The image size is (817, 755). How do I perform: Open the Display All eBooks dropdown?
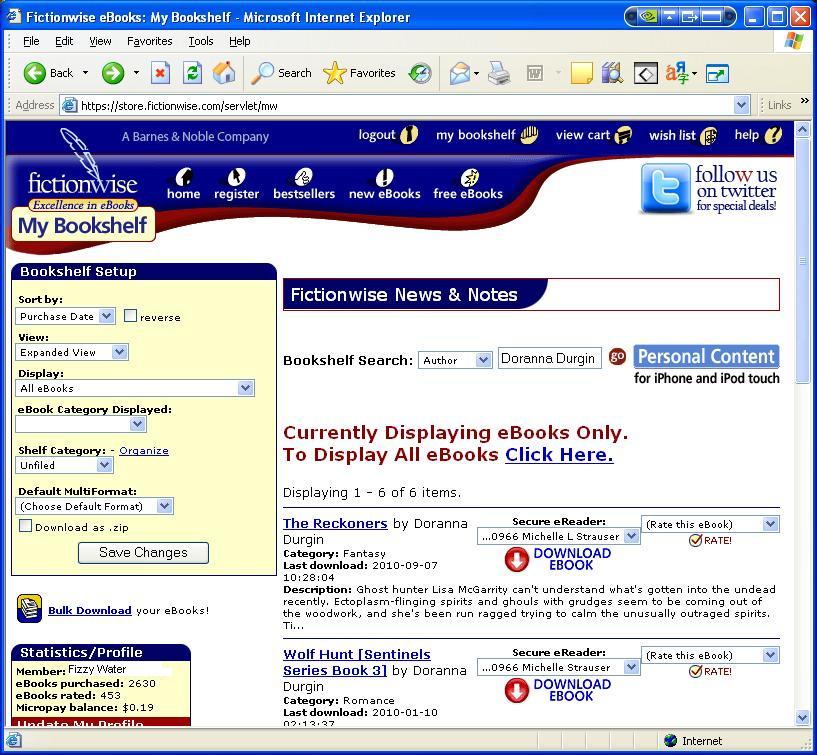pyautogui.click(x=135, y=388)
